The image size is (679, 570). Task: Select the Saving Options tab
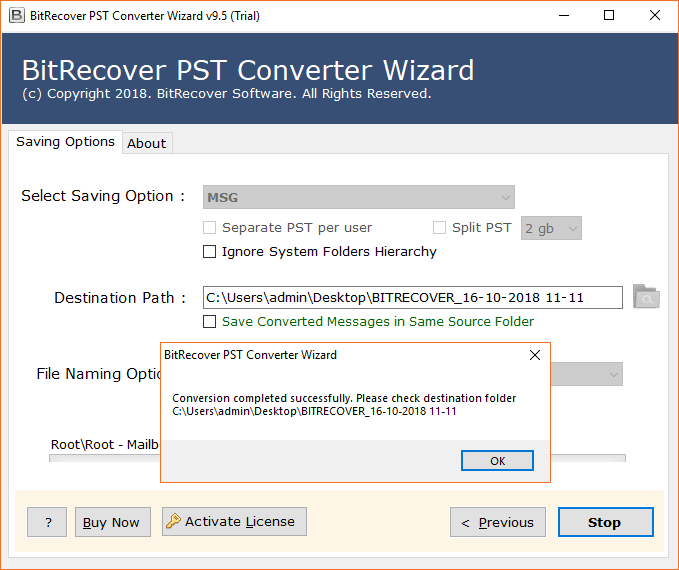click(x=65, y=142)
